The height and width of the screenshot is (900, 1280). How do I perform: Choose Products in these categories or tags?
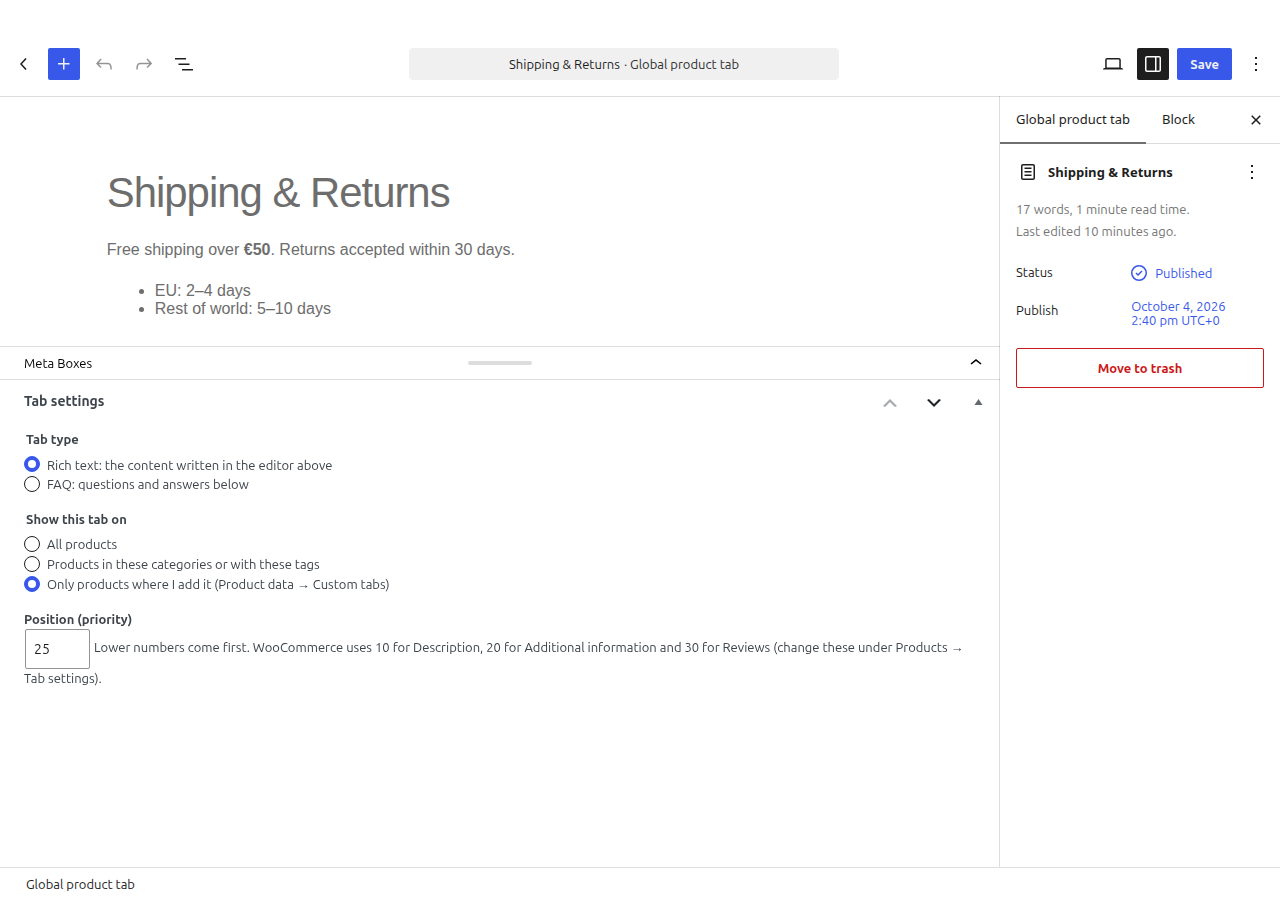pyautogui.click(x=32, y=564)
